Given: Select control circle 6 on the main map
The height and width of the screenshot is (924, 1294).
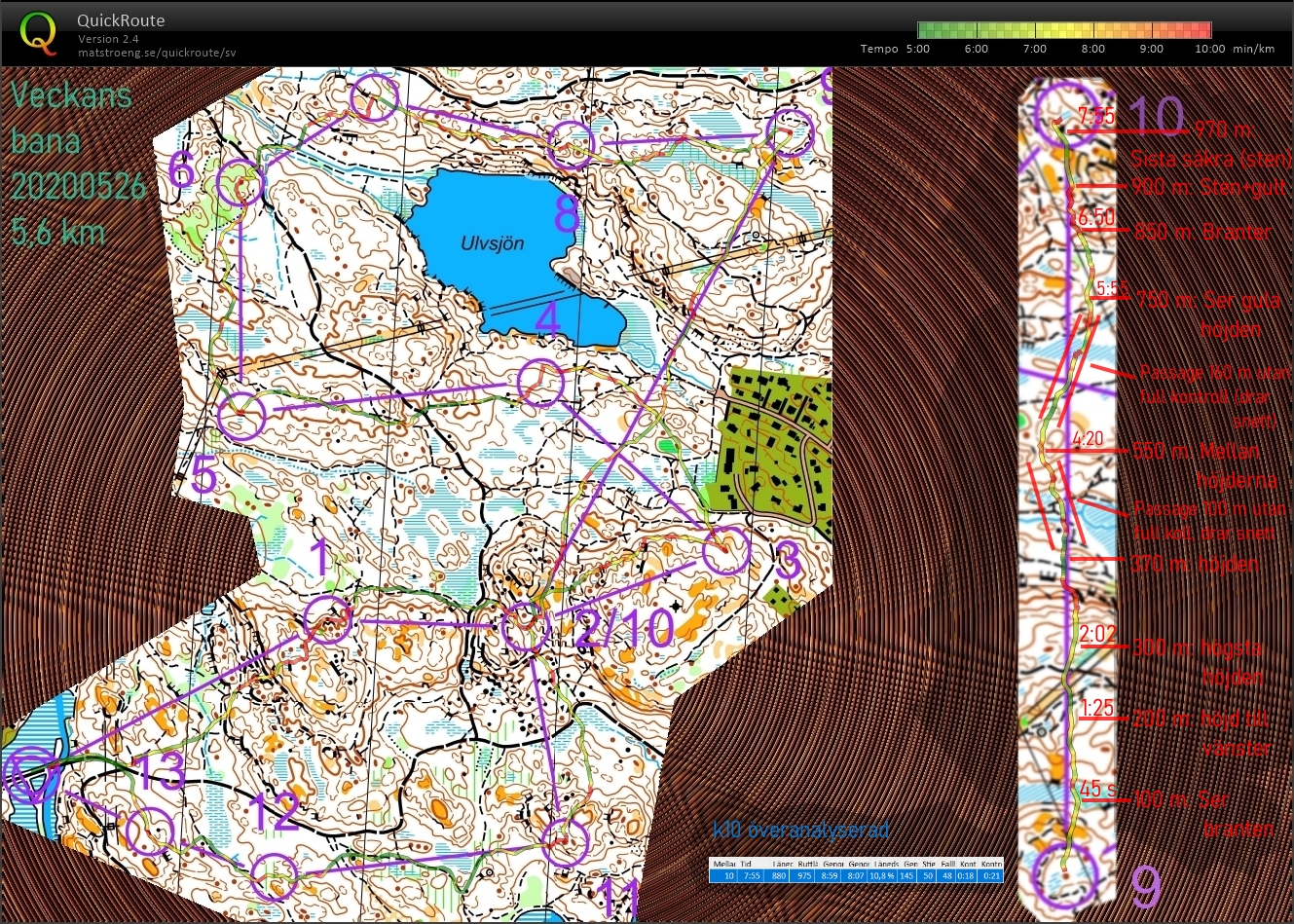Looking at the screenshot, I should click(240, 182).
